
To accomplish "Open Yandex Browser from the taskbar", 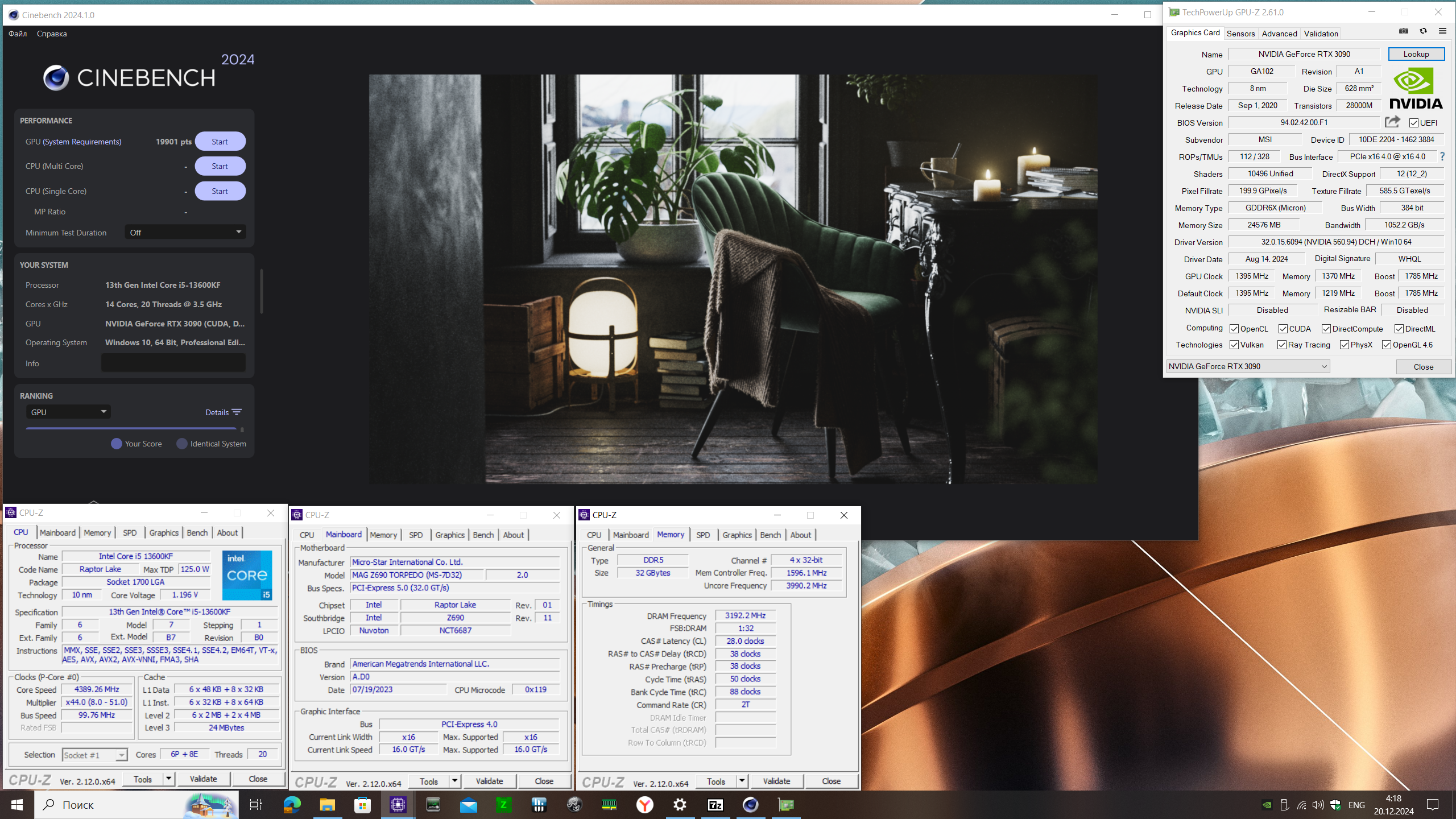I will [x=644, y=805].
